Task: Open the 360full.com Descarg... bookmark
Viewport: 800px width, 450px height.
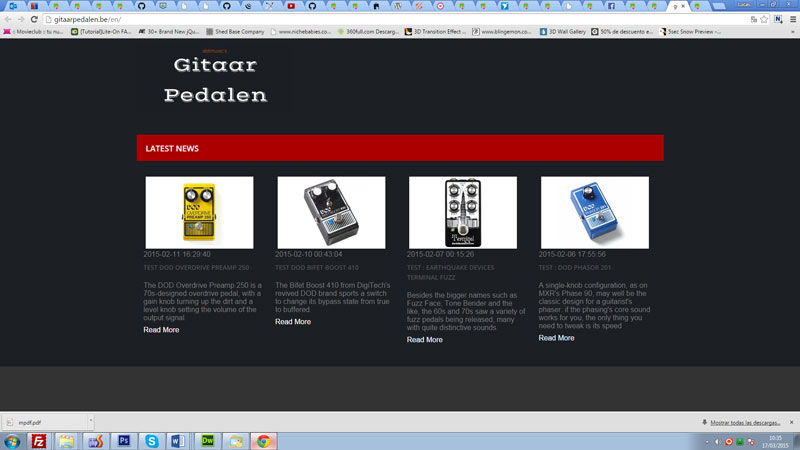Action: pyautogui.click(x=368, y=32)
